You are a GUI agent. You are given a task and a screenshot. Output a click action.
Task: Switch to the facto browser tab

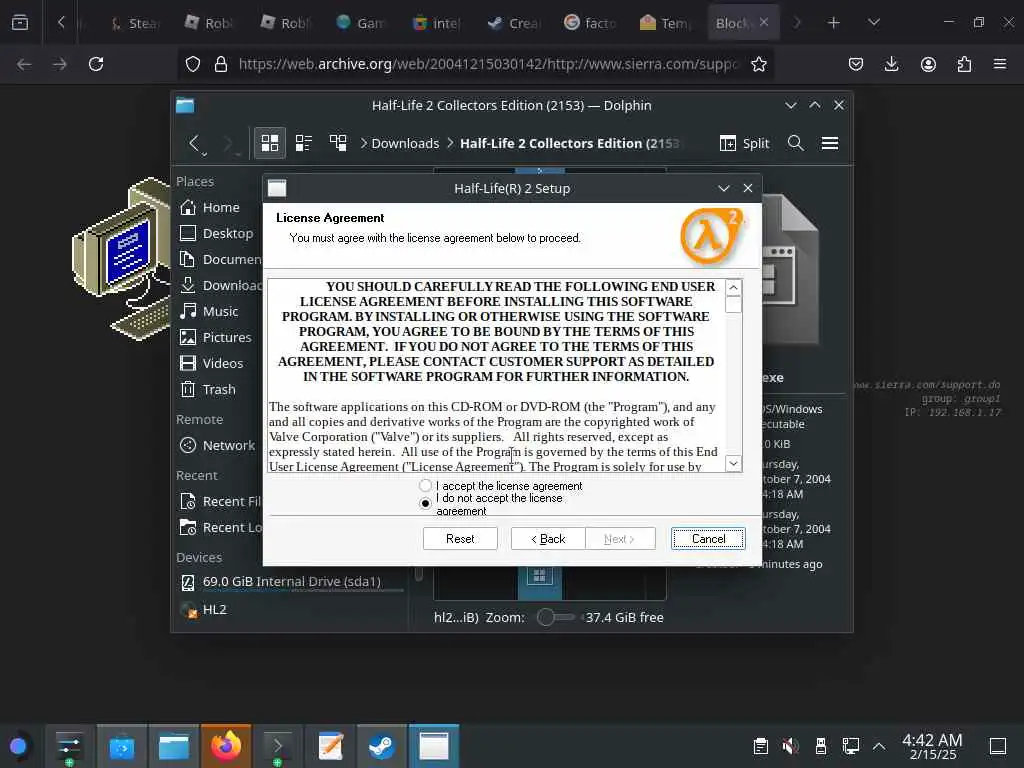[590, 23]
